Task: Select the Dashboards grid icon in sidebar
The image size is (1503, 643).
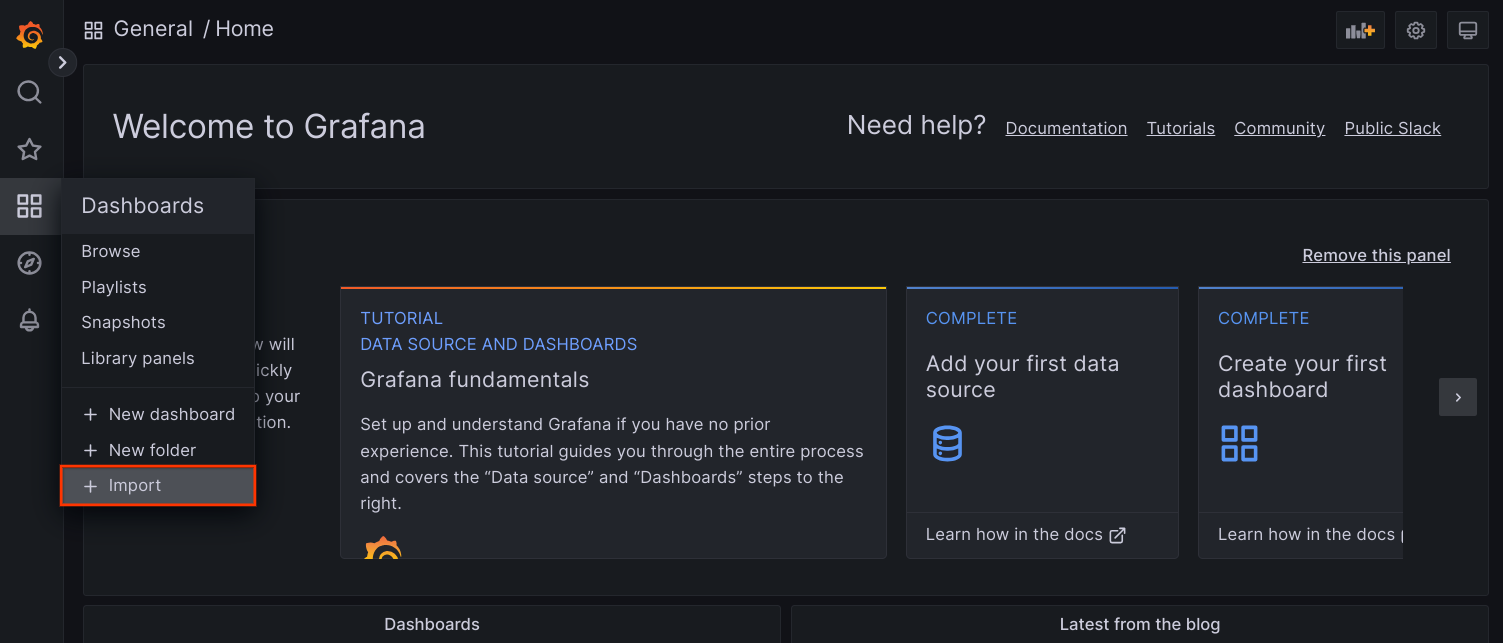Action: [x=29, y=206]
